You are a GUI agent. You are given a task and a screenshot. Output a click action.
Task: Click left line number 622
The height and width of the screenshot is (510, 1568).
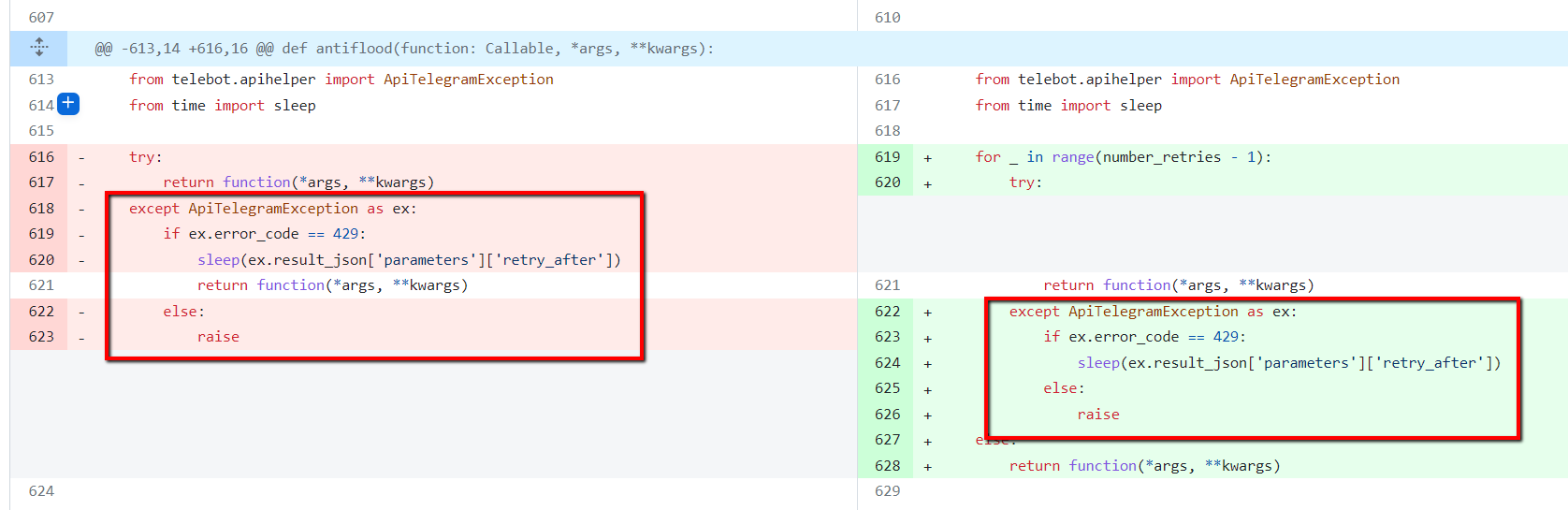[x=41, y=312]
